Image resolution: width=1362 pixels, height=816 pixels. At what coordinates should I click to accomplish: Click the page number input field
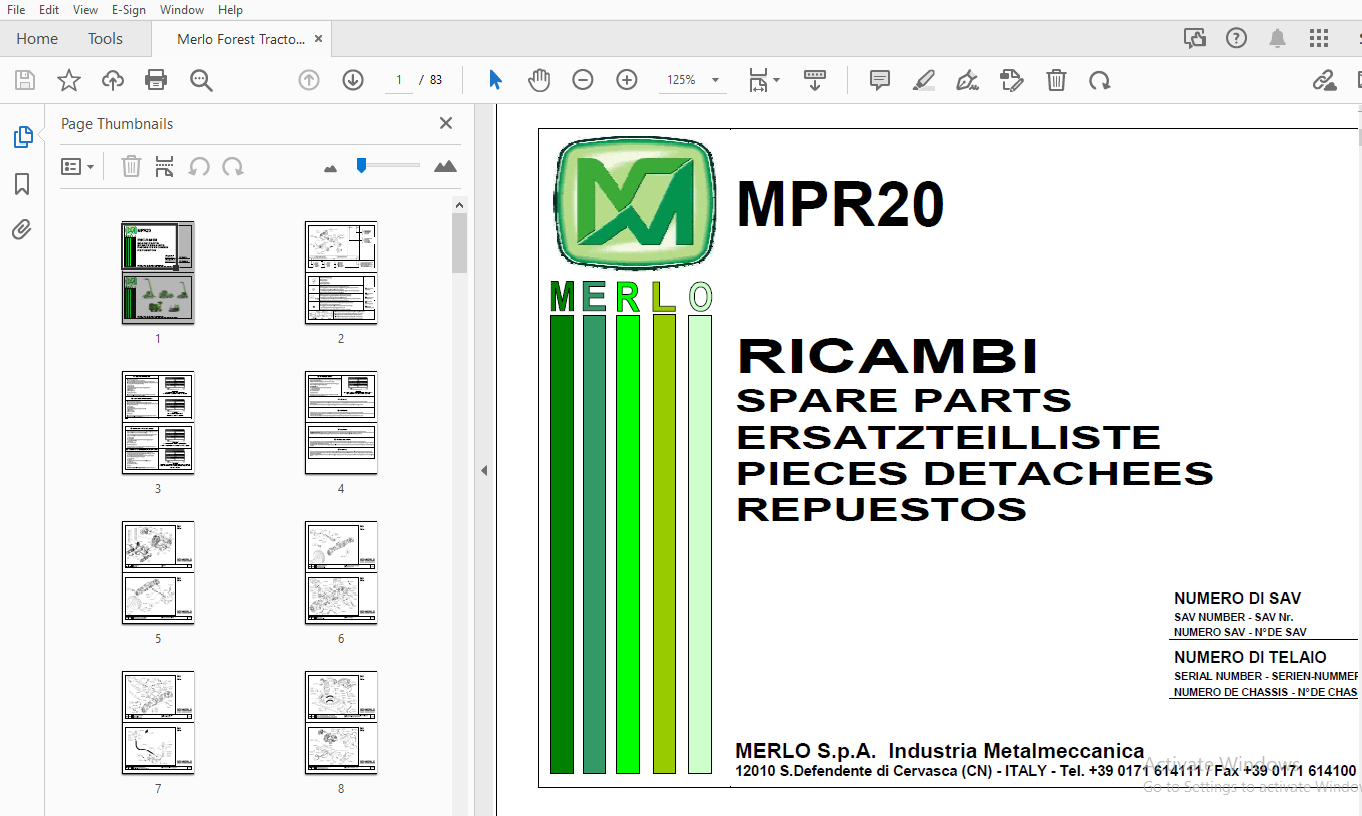399,80
